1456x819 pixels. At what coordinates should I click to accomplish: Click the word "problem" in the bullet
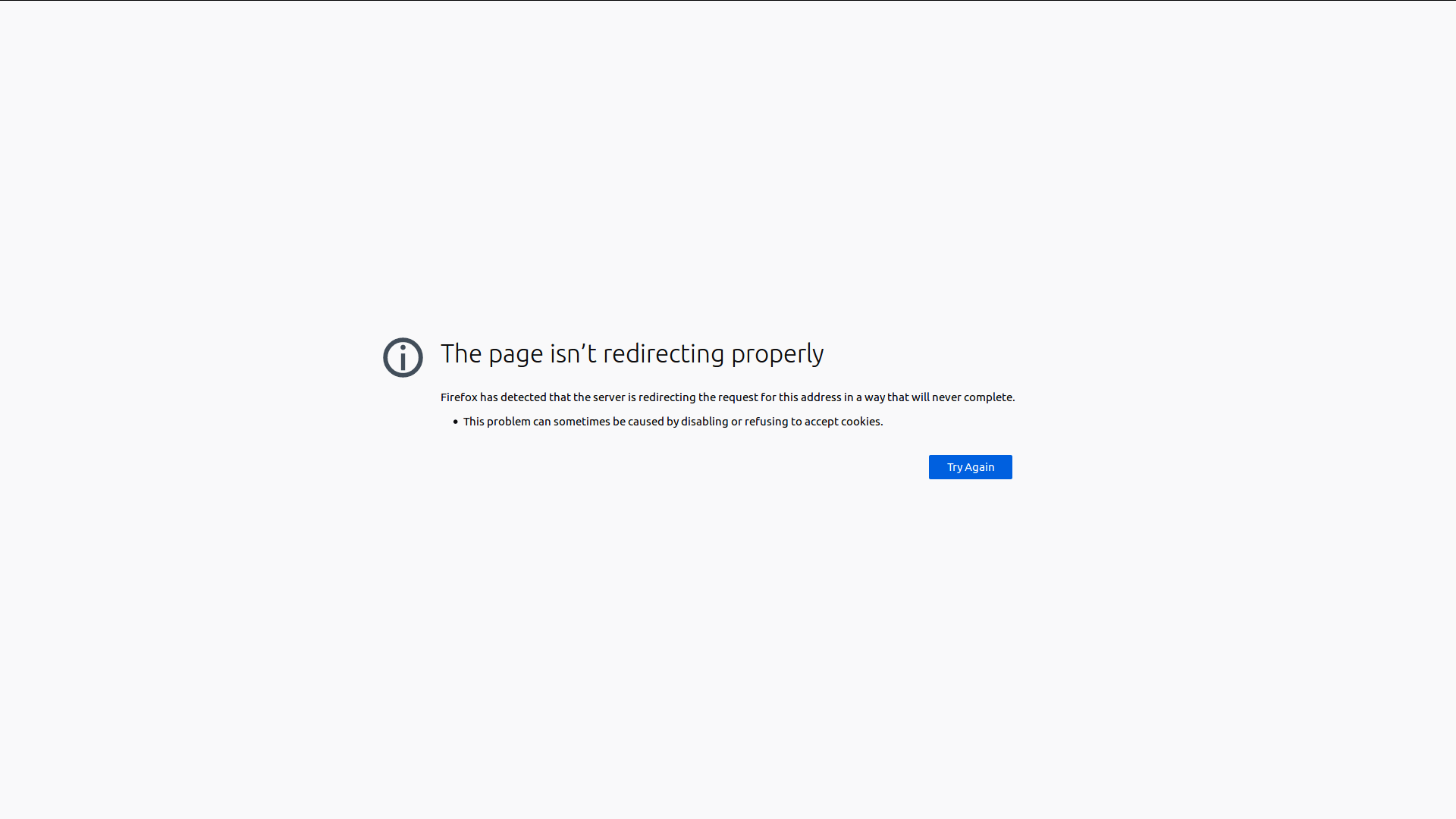pyautogui.click(x=508, y=422)
